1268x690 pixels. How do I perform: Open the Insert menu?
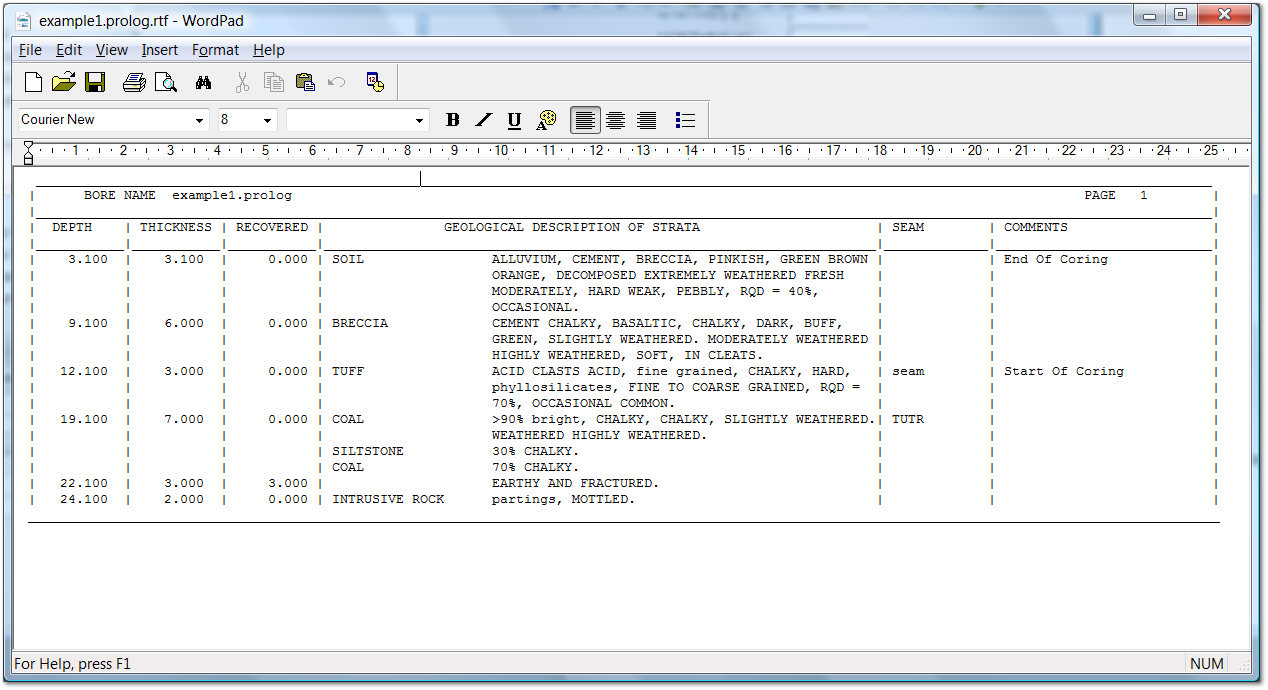[159, 50]
